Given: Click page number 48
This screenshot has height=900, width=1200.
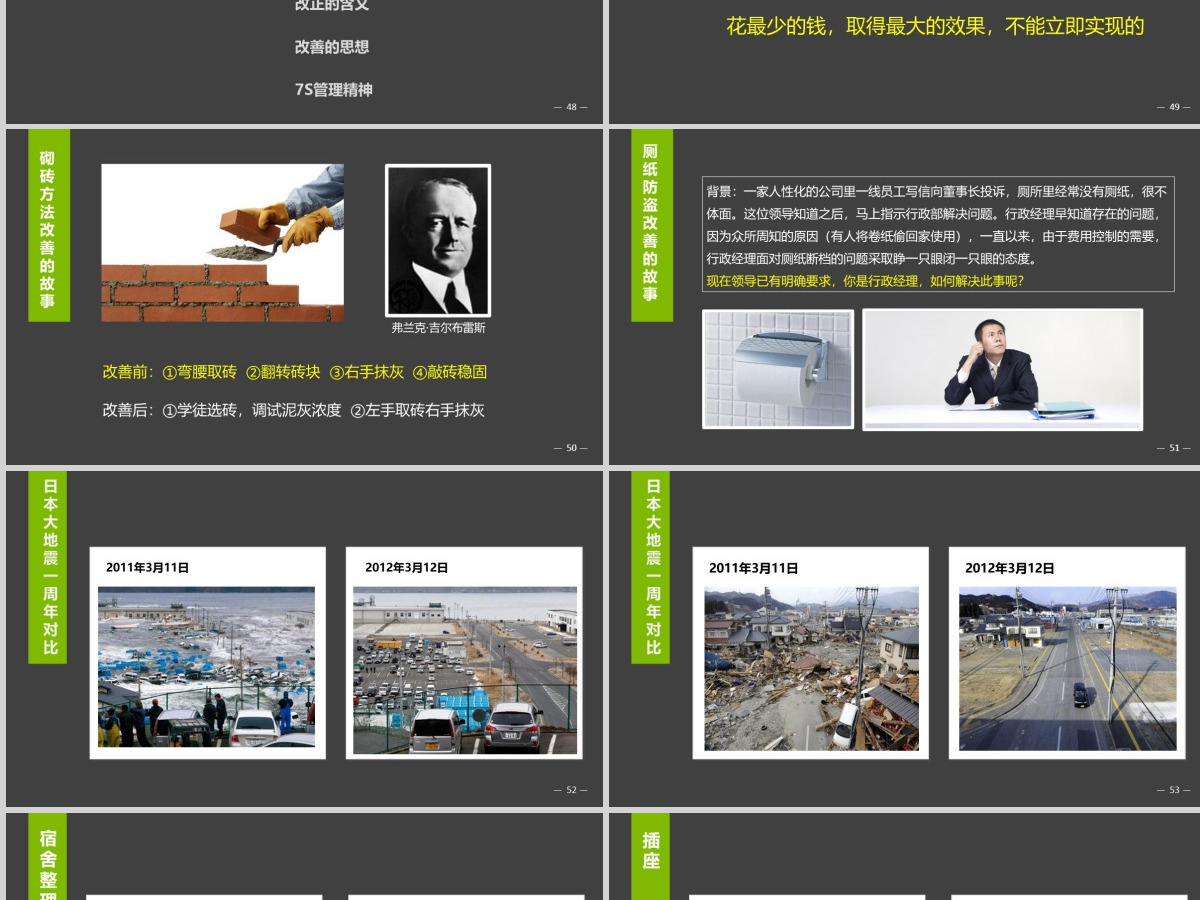Looking at the screenshot, I should [571, 107].
